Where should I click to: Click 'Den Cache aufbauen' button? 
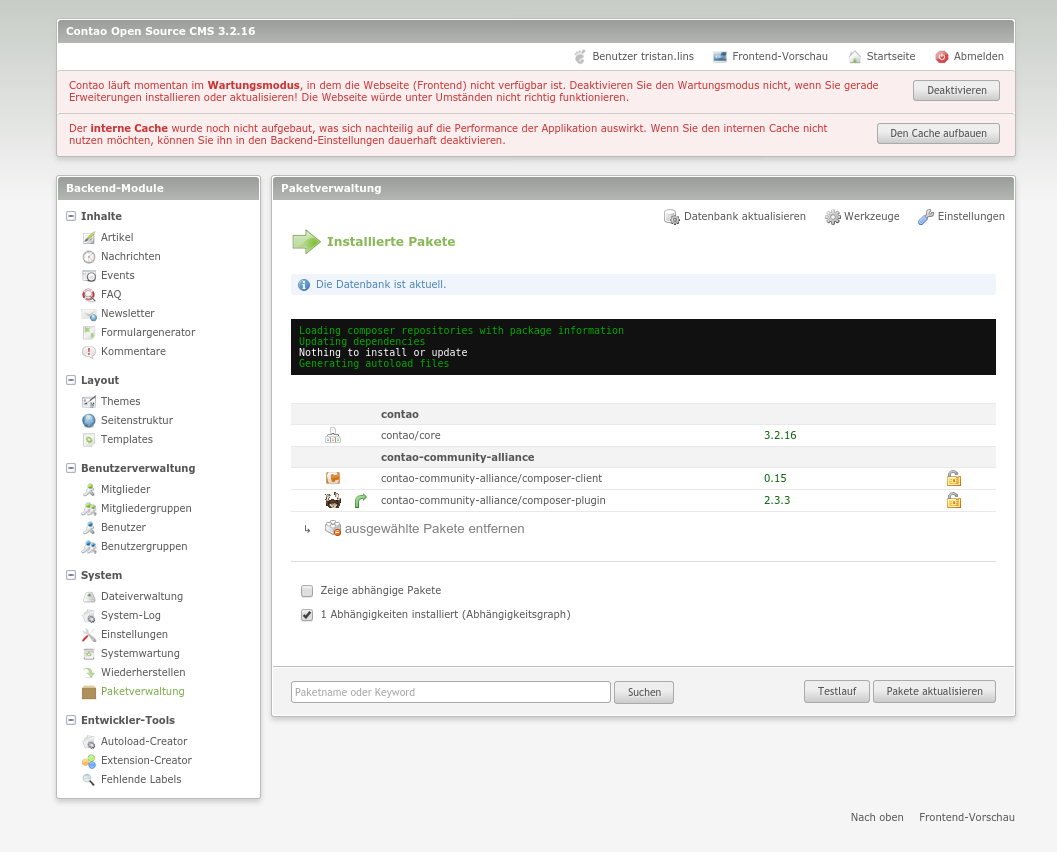[938, 133]
